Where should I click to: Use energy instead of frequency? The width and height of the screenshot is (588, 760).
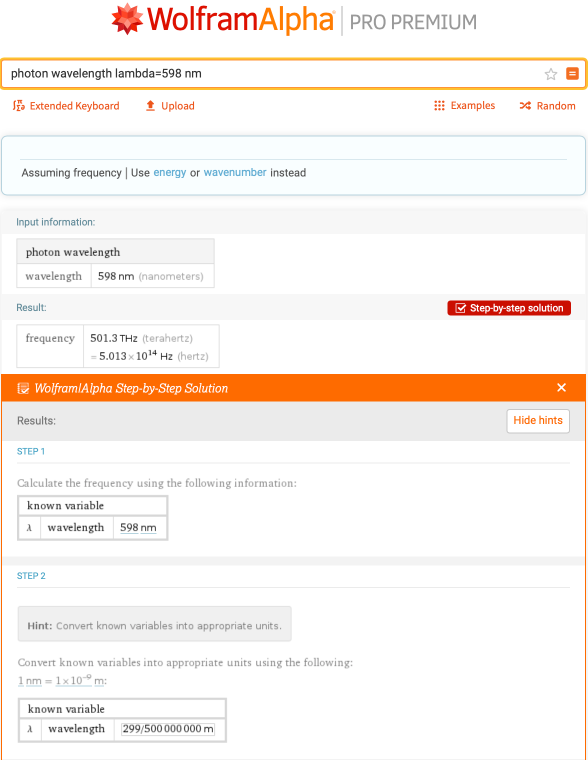[170, 173]
